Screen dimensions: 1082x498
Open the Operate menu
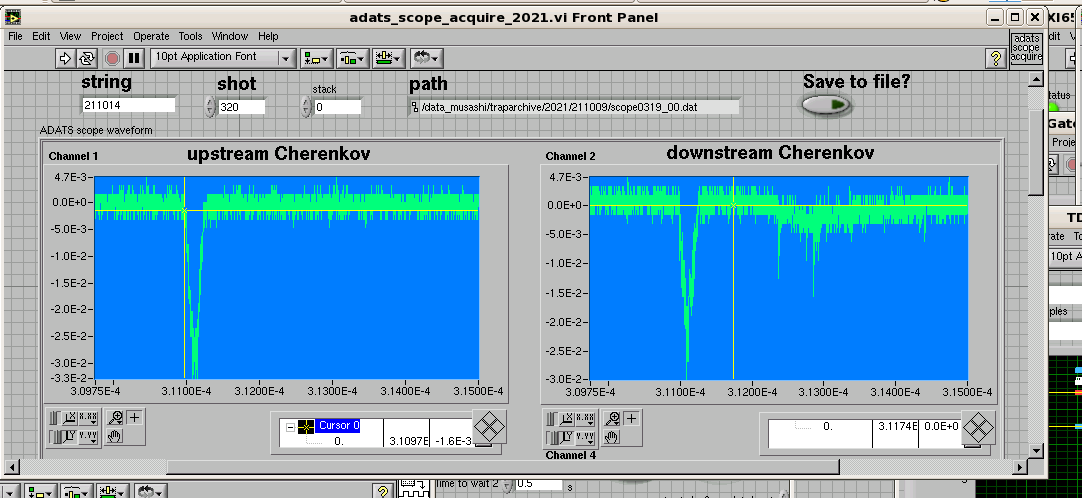click(x=151, y=36)
